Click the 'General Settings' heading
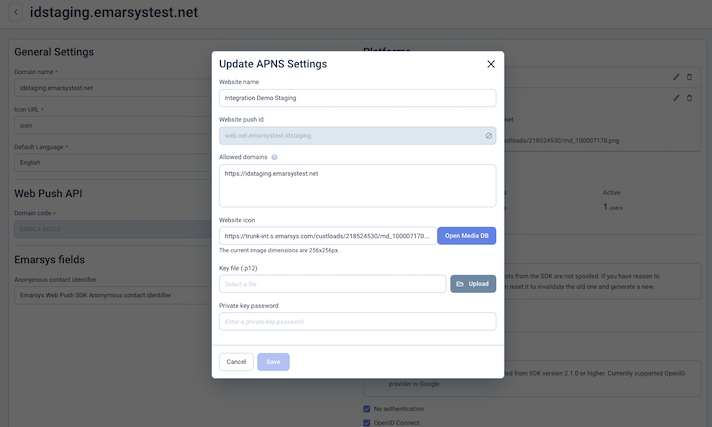712x427 pixels. click(54, 52)
